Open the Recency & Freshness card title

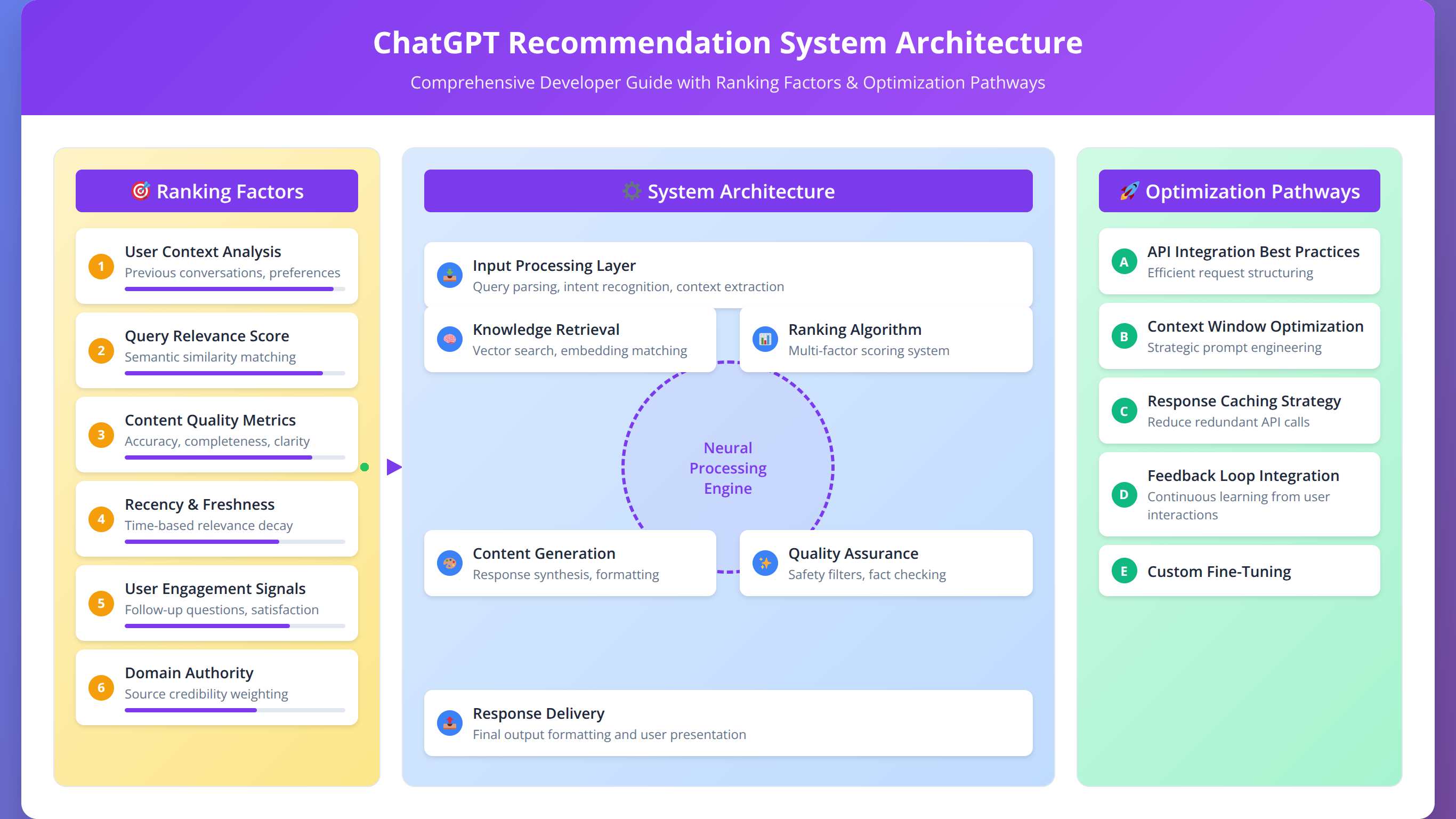click(x=199, y=504)
